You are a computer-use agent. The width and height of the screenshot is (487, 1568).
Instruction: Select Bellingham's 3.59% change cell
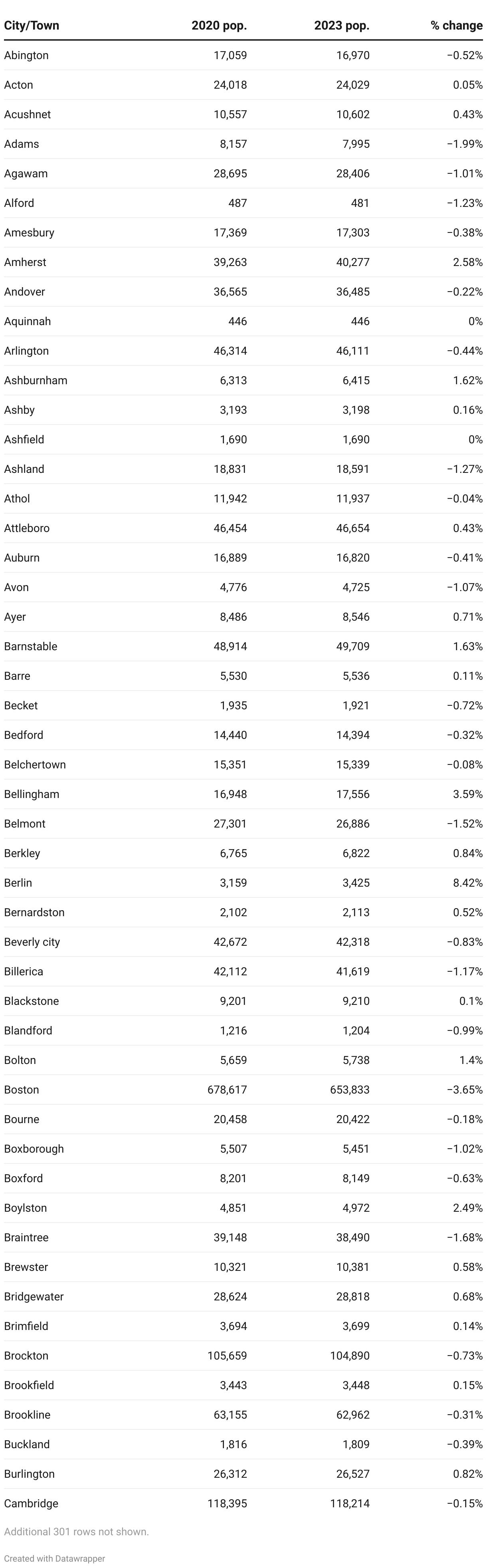pyautogui.click(x=467, y=794)
